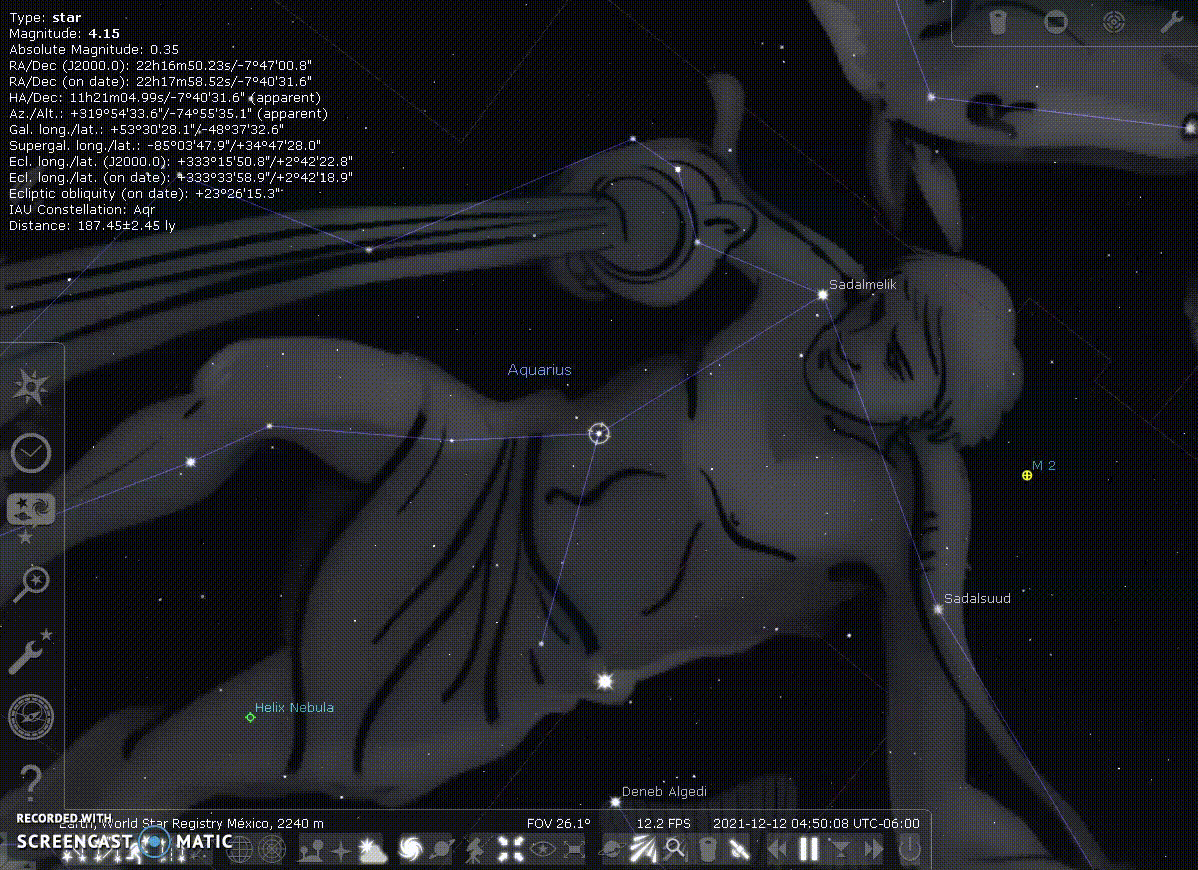Open Oculars plugin configuration wrench
Screen dimensions: 1198x870
[x=1171, y=21]
